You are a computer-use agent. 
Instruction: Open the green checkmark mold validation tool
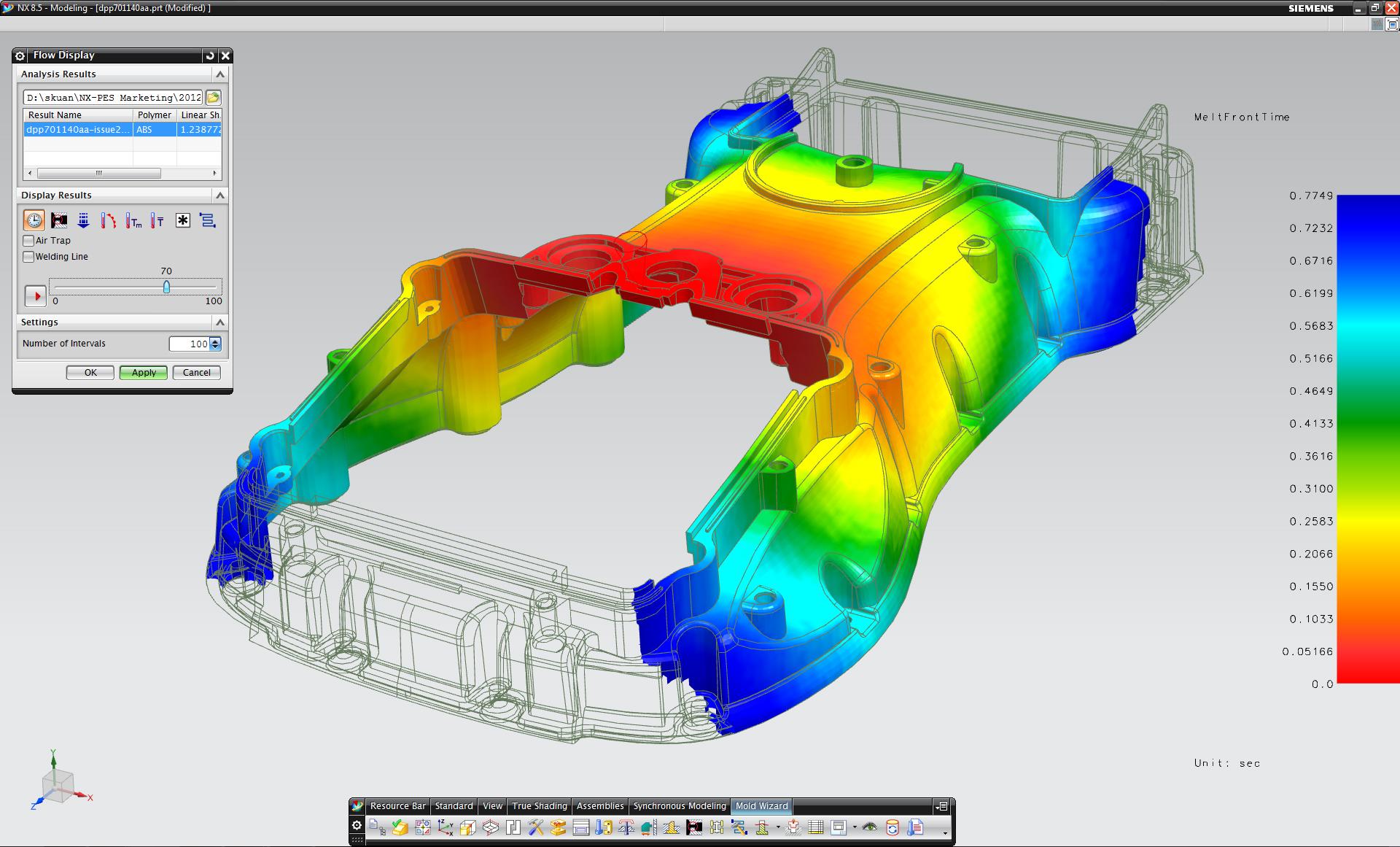[400, 827]
